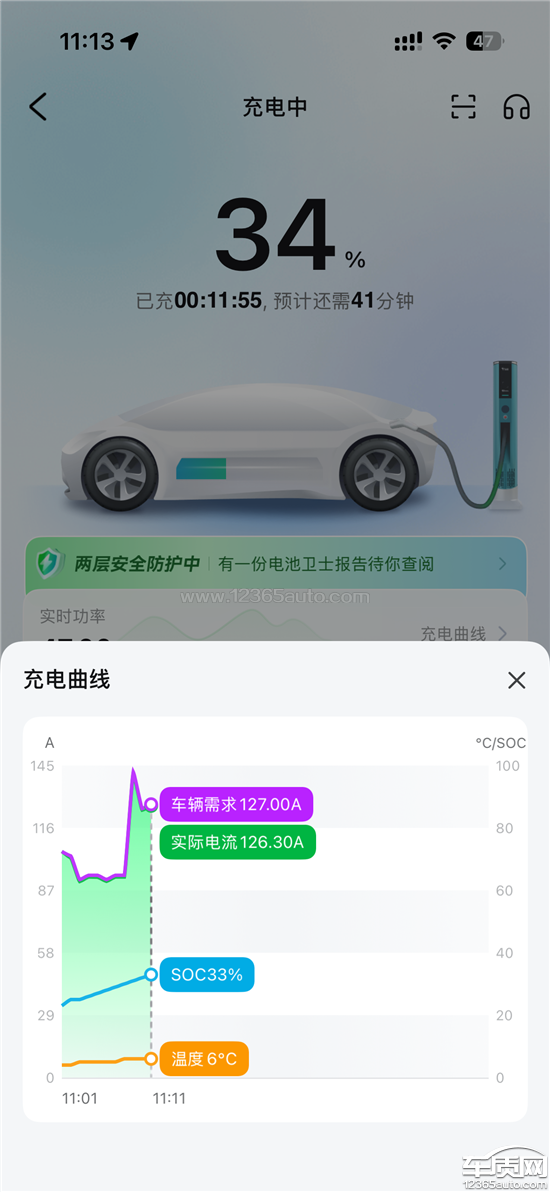Tap the Wi-Fi status icon
The width and height of the screenshot is (550, 1192).
coord(444,41)
